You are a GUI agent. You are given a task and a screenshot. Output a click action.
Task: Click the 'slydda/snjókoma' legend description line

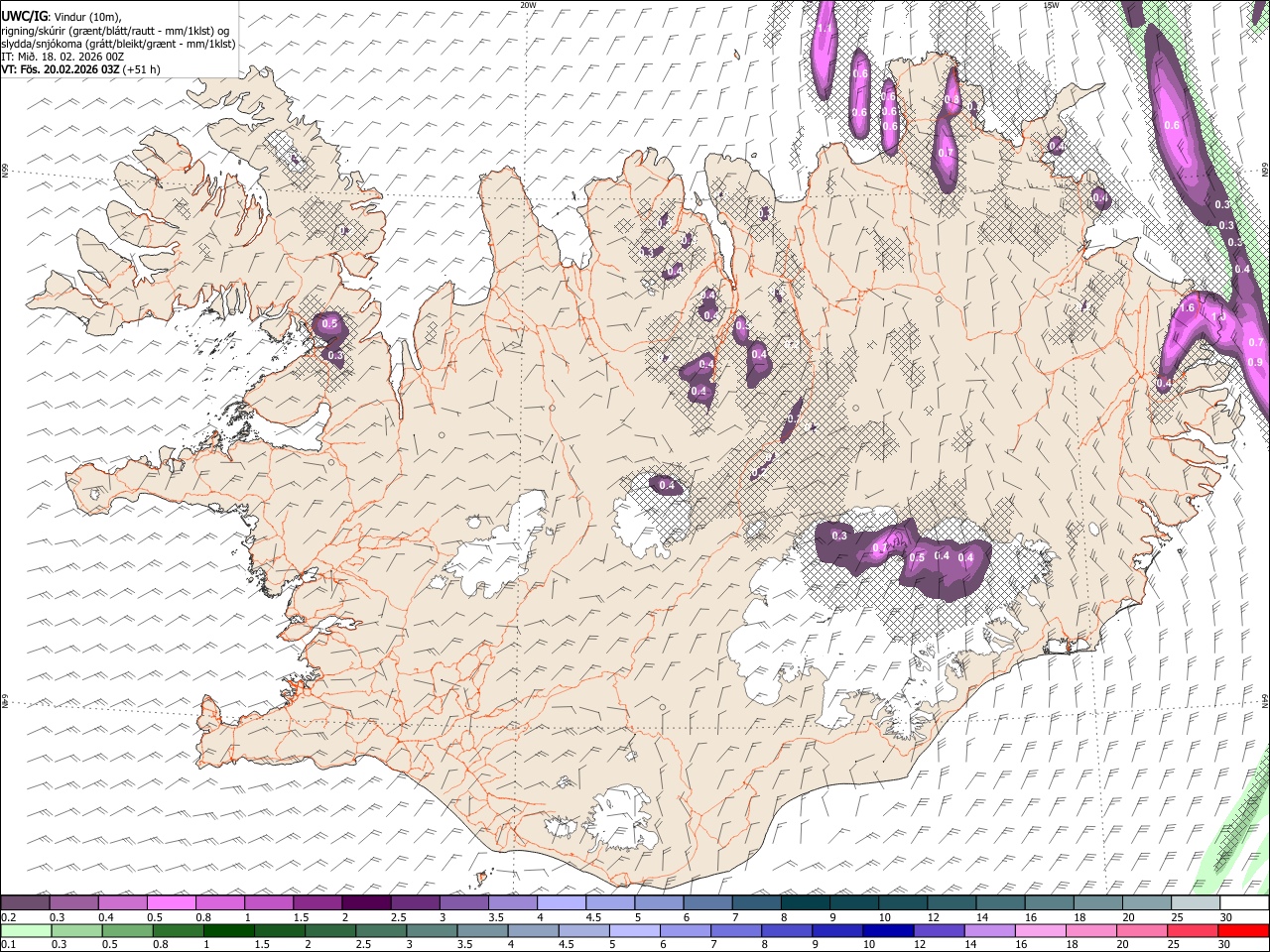click(x=118, y=44)
